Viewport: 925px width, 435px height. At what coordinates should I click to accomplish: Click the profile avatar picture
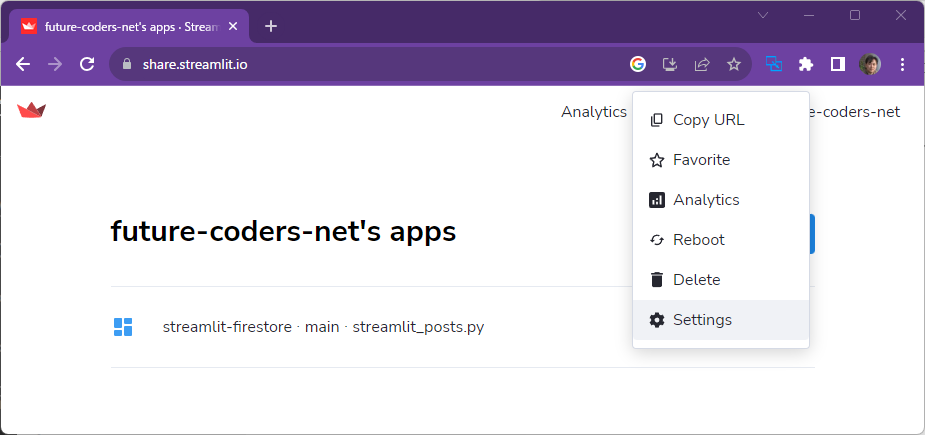[x=870, y=64]
